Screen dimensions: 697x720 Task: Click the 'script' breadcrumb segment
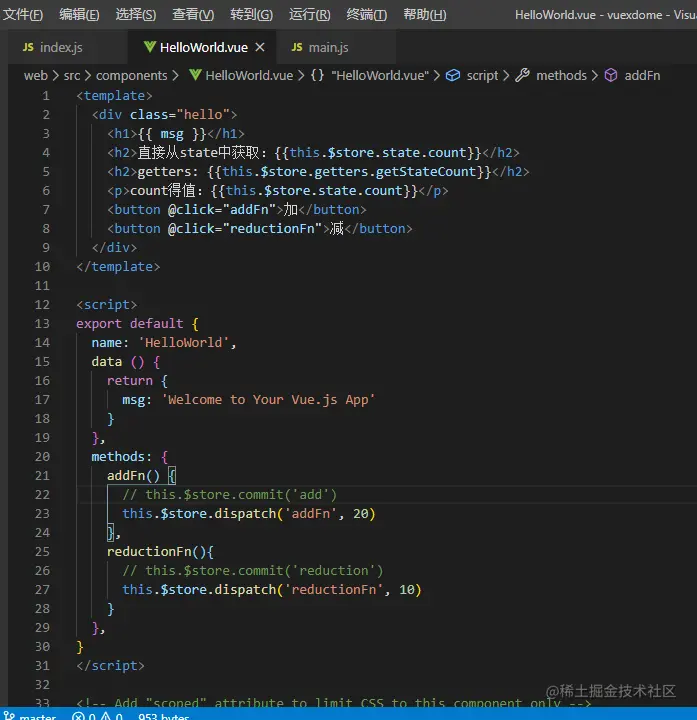[482, 75]
